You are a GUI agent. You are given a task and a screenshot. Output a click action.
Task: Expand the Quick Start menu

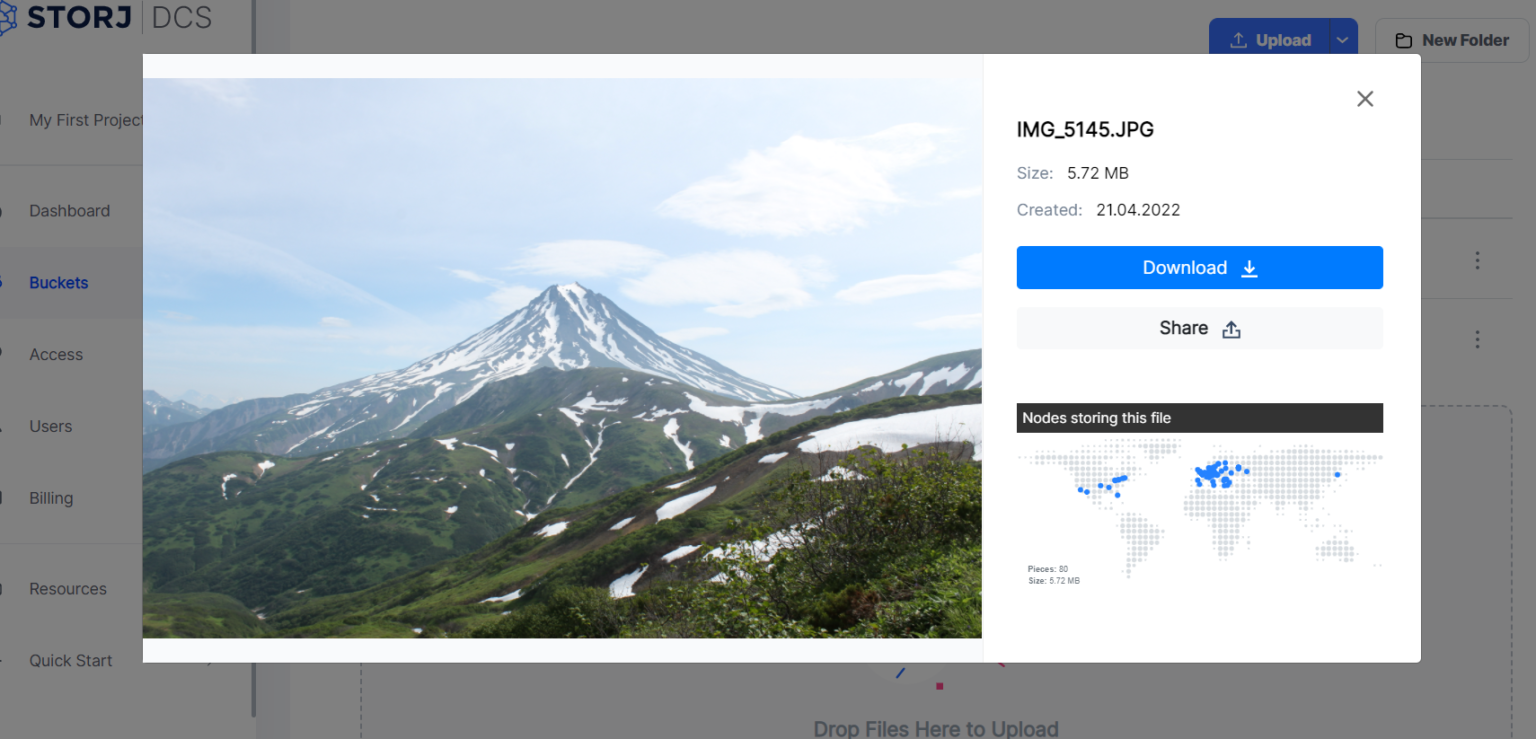(70, 661)
